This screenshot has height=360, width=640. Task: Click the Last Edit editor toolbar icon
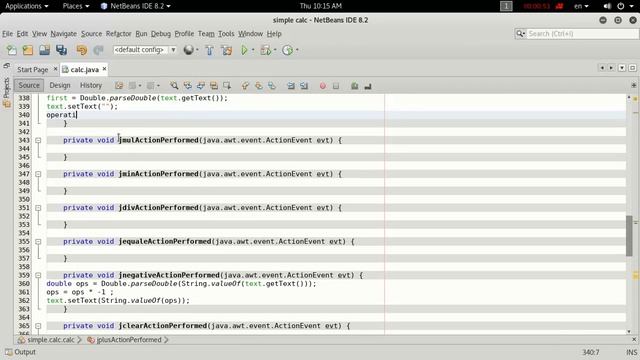click(119, 86)
